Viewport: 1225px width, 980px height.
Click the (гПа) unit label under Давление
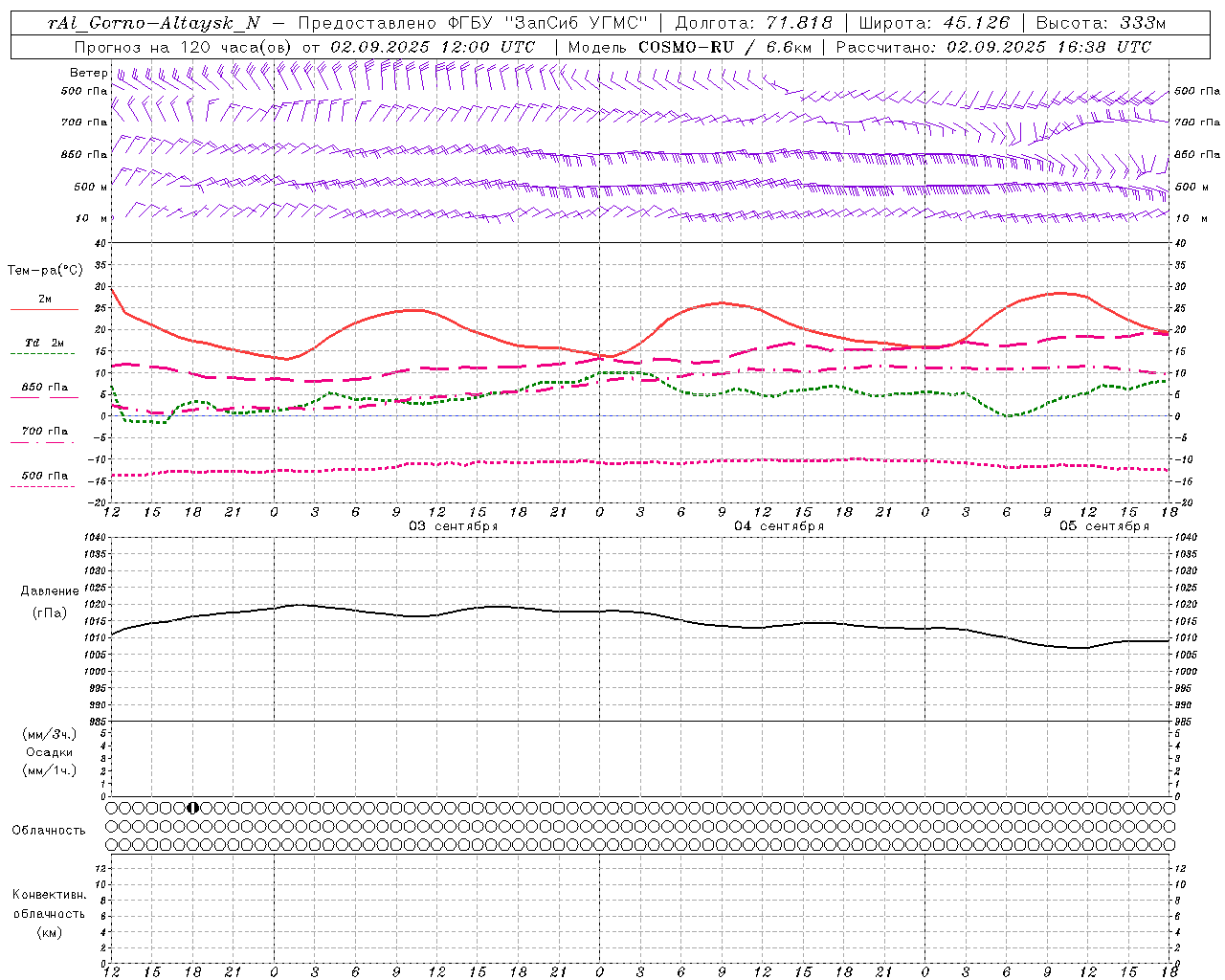(50, 613)
